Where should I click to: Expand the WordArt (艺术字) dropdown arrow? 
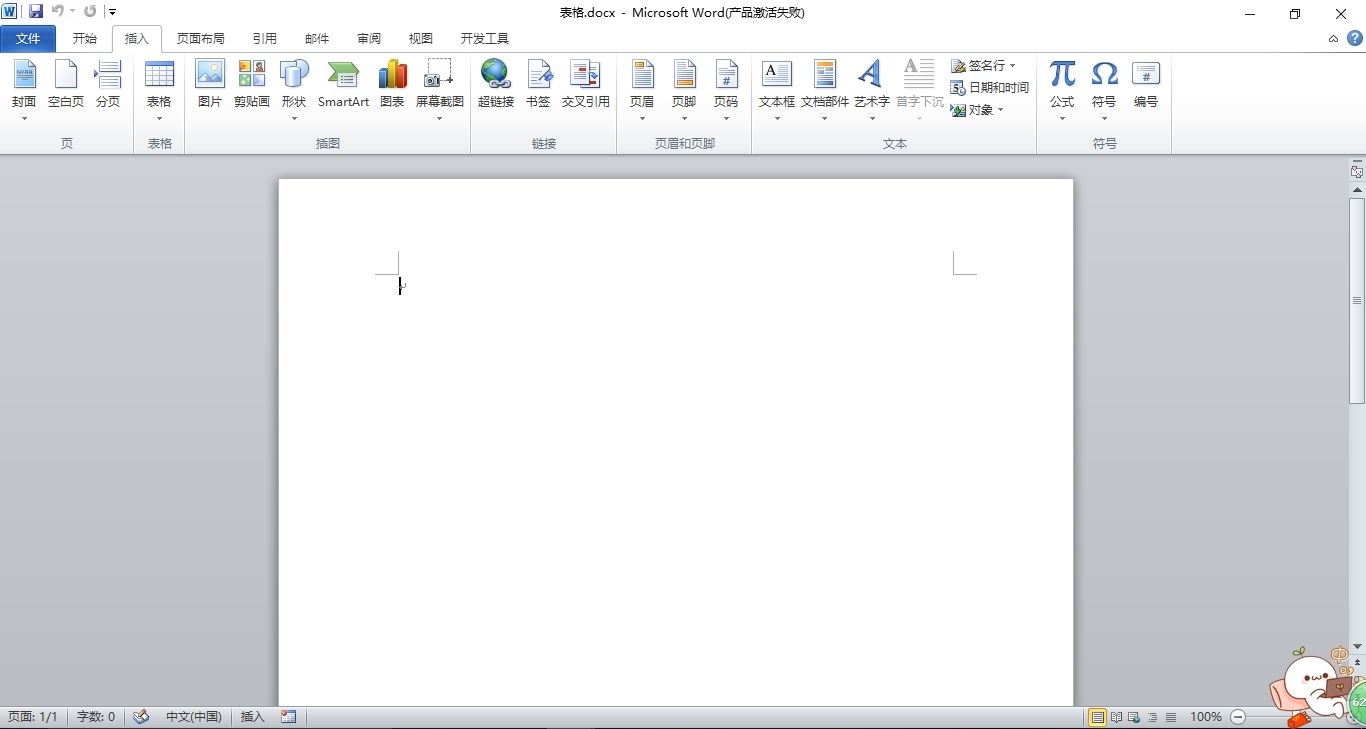point(872,119)
